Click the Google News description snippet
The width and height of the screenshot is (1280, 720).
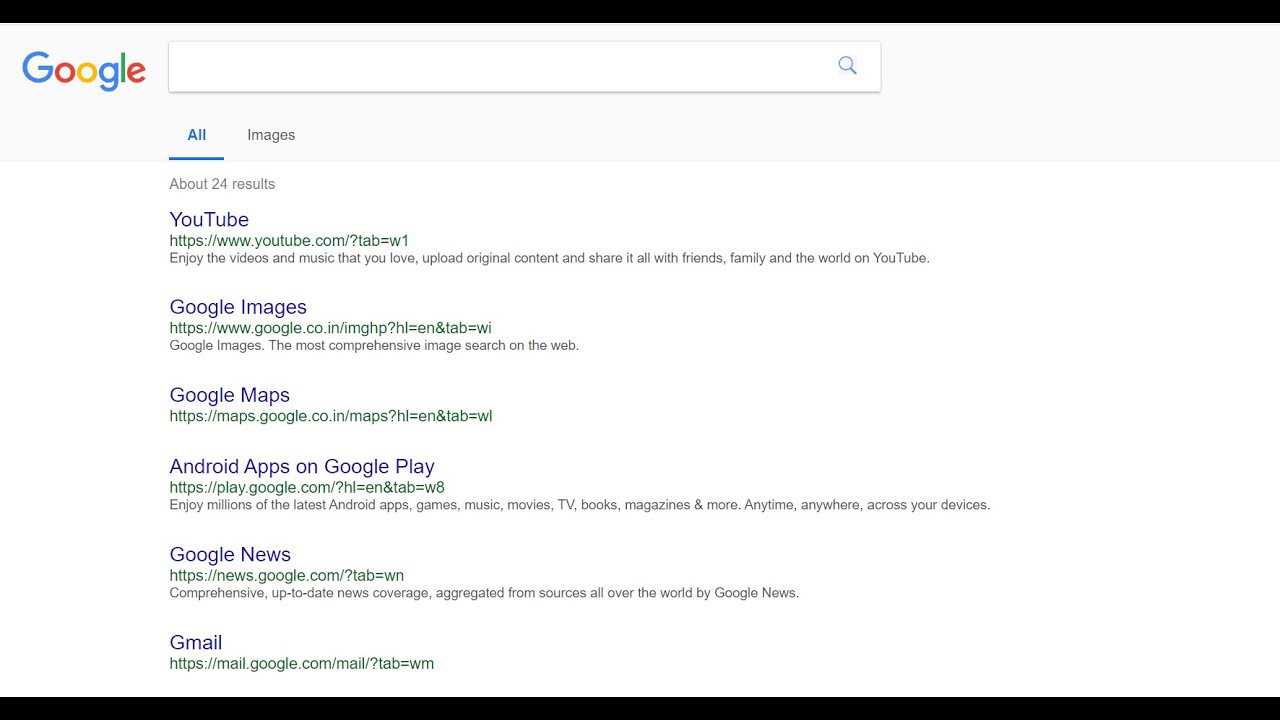pyautogui.click(x=484, y=593)
